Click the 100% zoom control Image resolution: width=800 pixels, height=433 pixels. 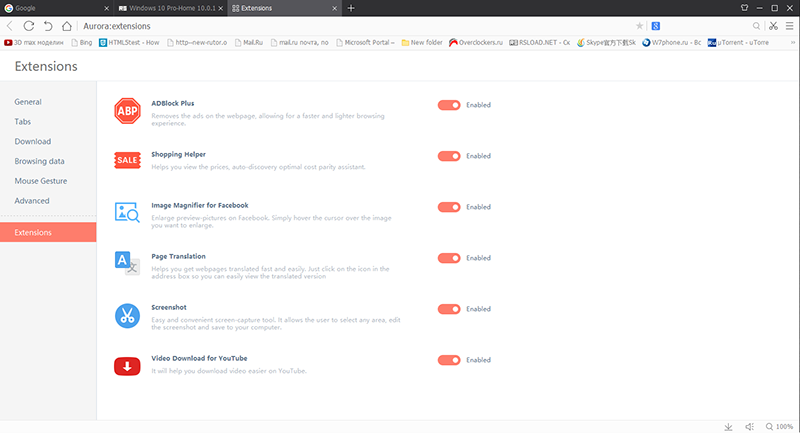779,426
